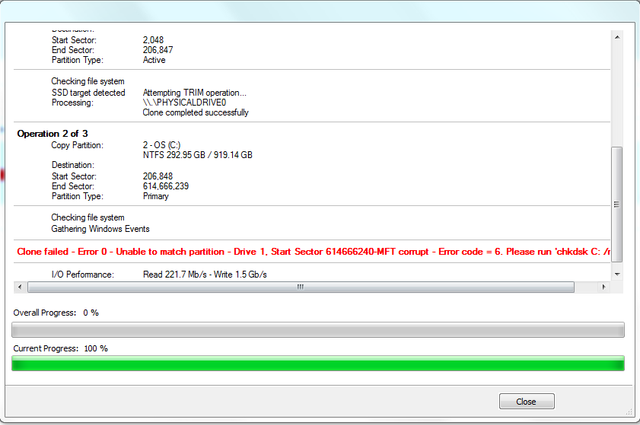
Task: Click start sector value '206,848'
Action: click(158, 176)
